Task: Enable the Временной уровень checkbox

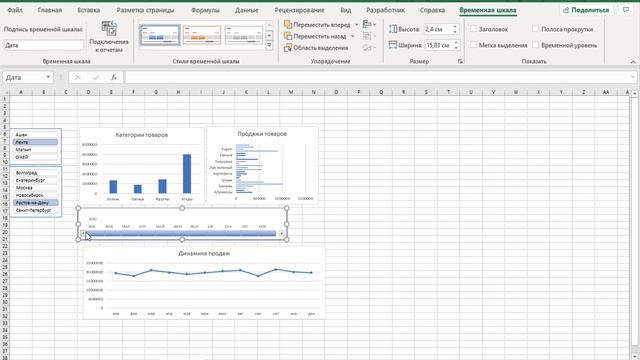Action: click(536, 45)
